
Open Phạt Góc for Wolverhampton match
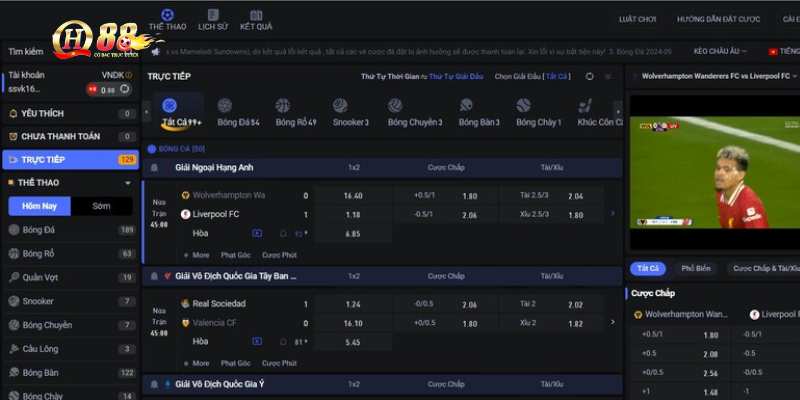[236, 255]
